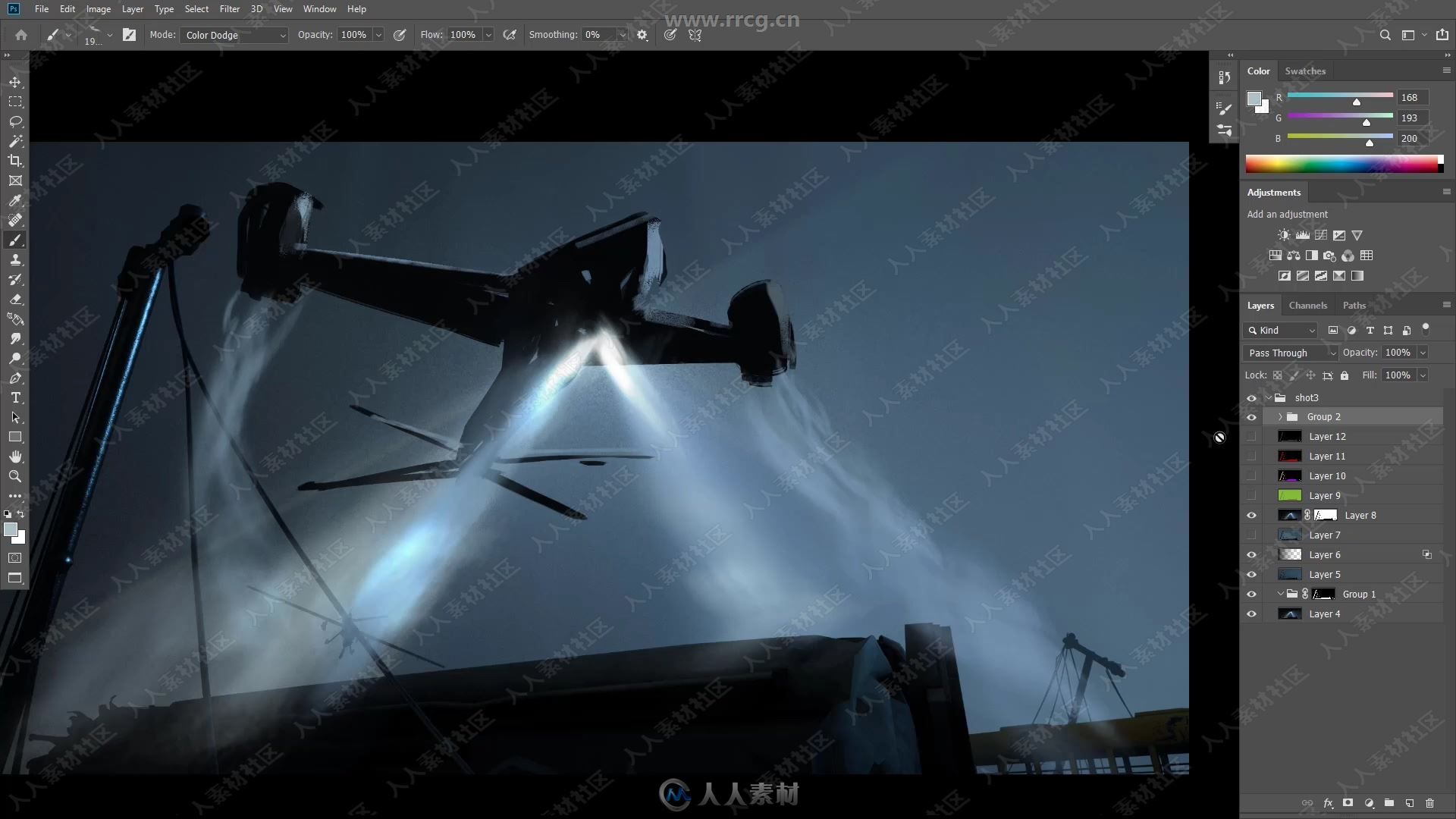Screen dimensions: 1456x819
Task: Hide Layer 4
Action: [x=1251, y=614]
